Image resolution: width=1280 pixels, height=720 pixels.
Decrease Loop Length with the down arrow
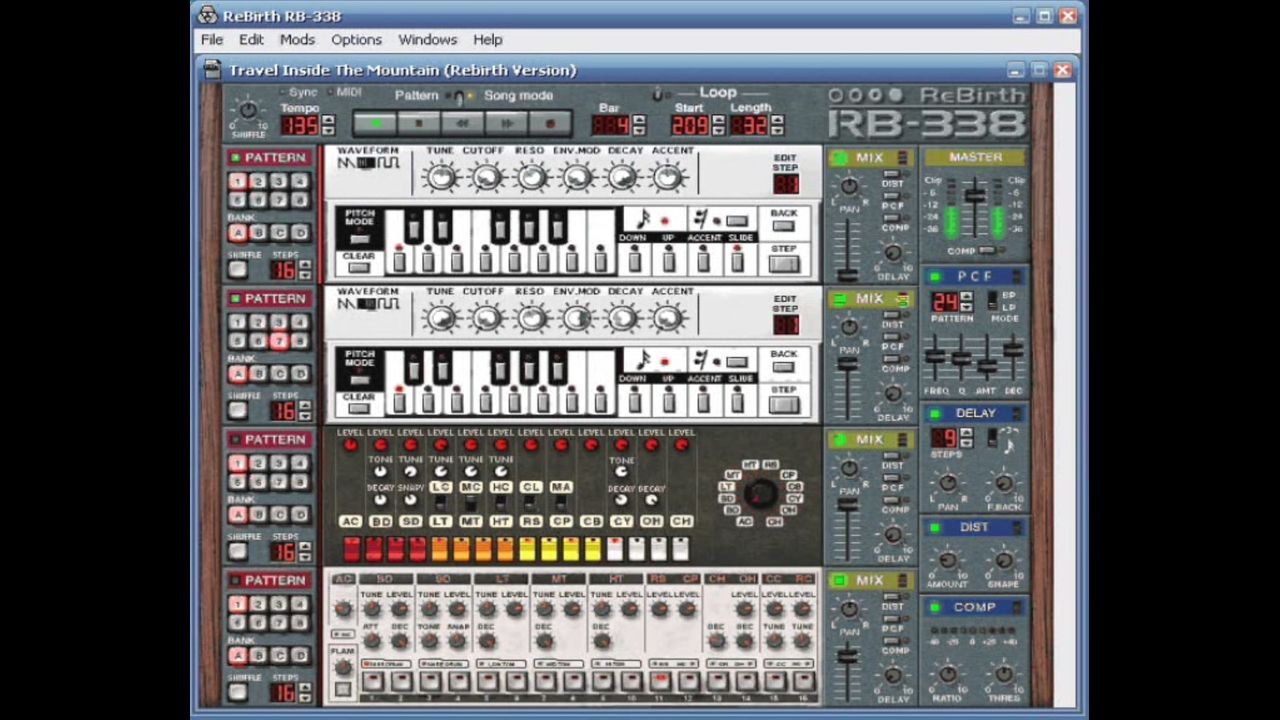point(777,131)
